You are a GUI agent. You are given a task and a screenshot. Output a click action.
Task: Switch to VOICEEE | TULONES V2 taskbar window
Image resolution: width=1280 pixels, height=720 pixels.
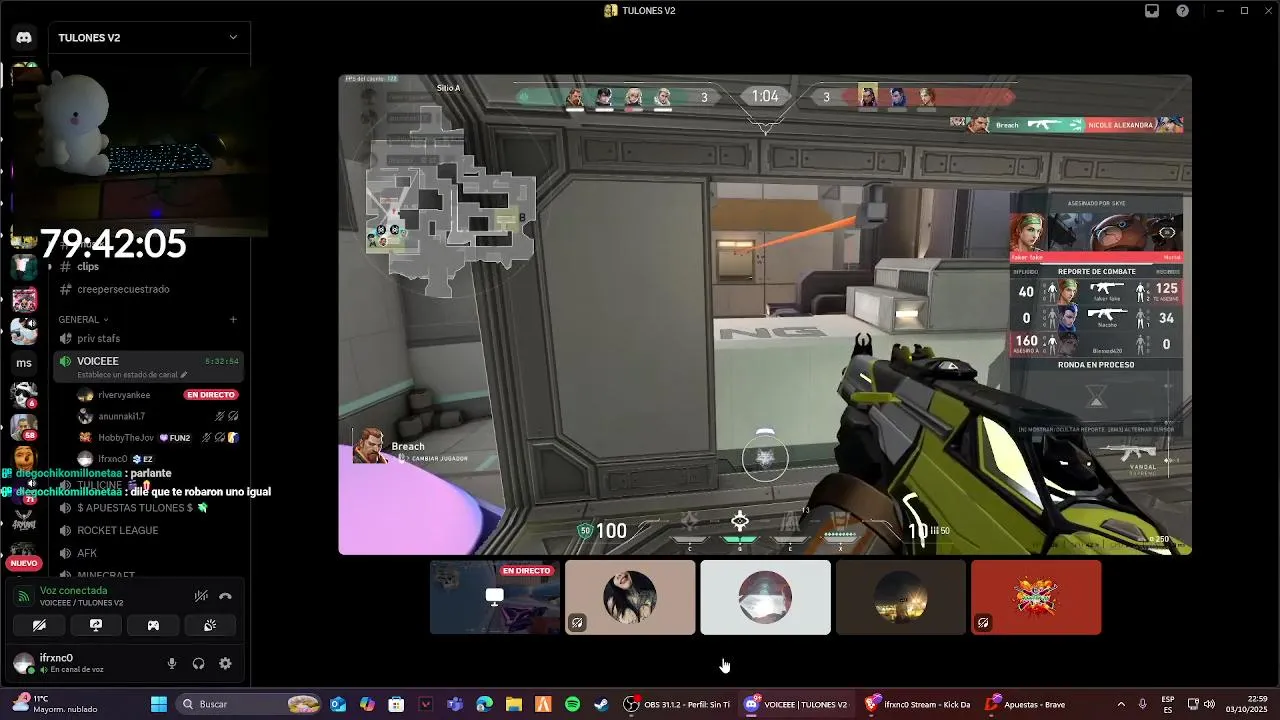(x=797, y=704)
